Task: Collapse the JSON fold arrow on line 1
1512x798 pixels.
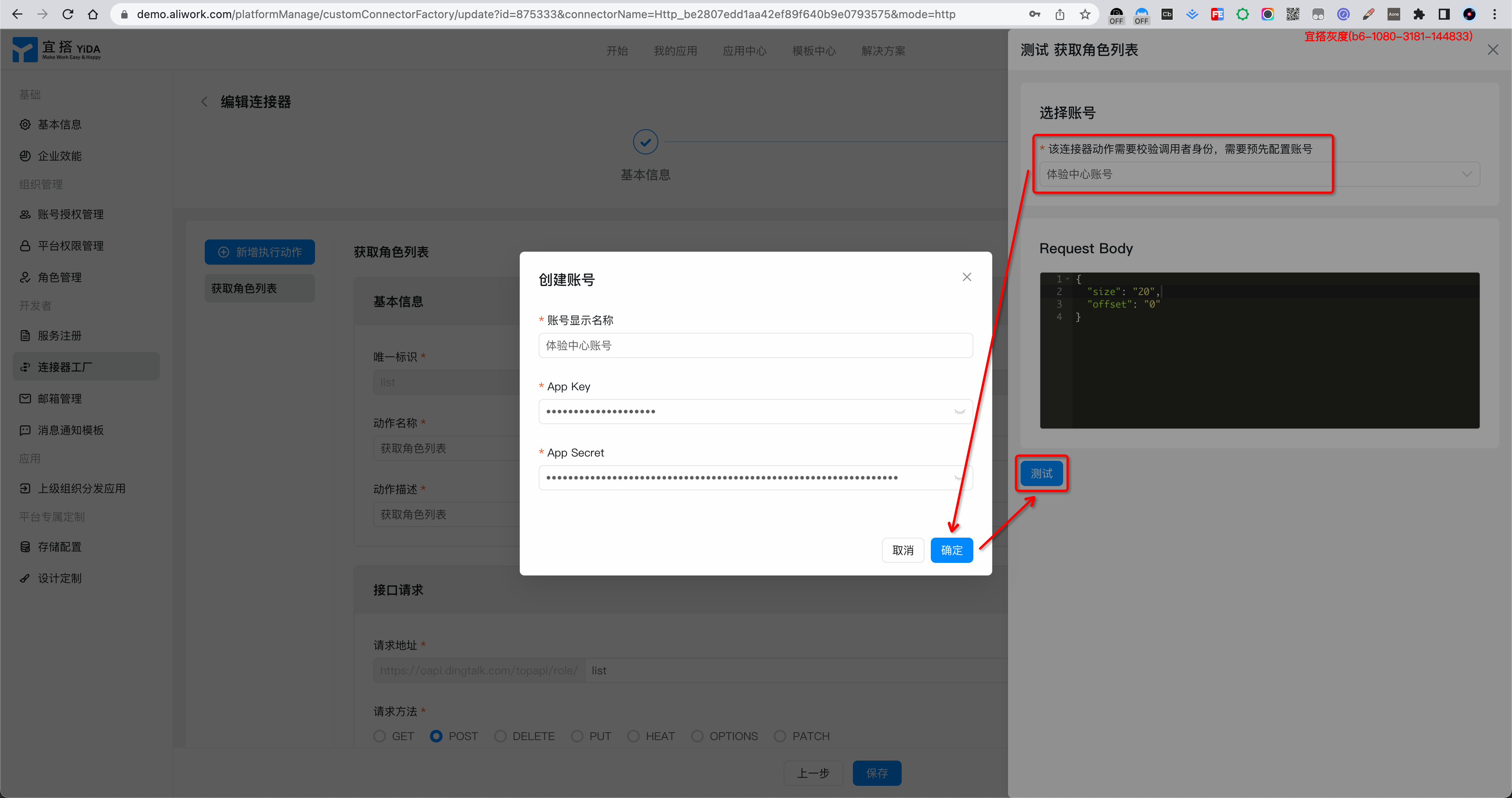Action: 1068,279
